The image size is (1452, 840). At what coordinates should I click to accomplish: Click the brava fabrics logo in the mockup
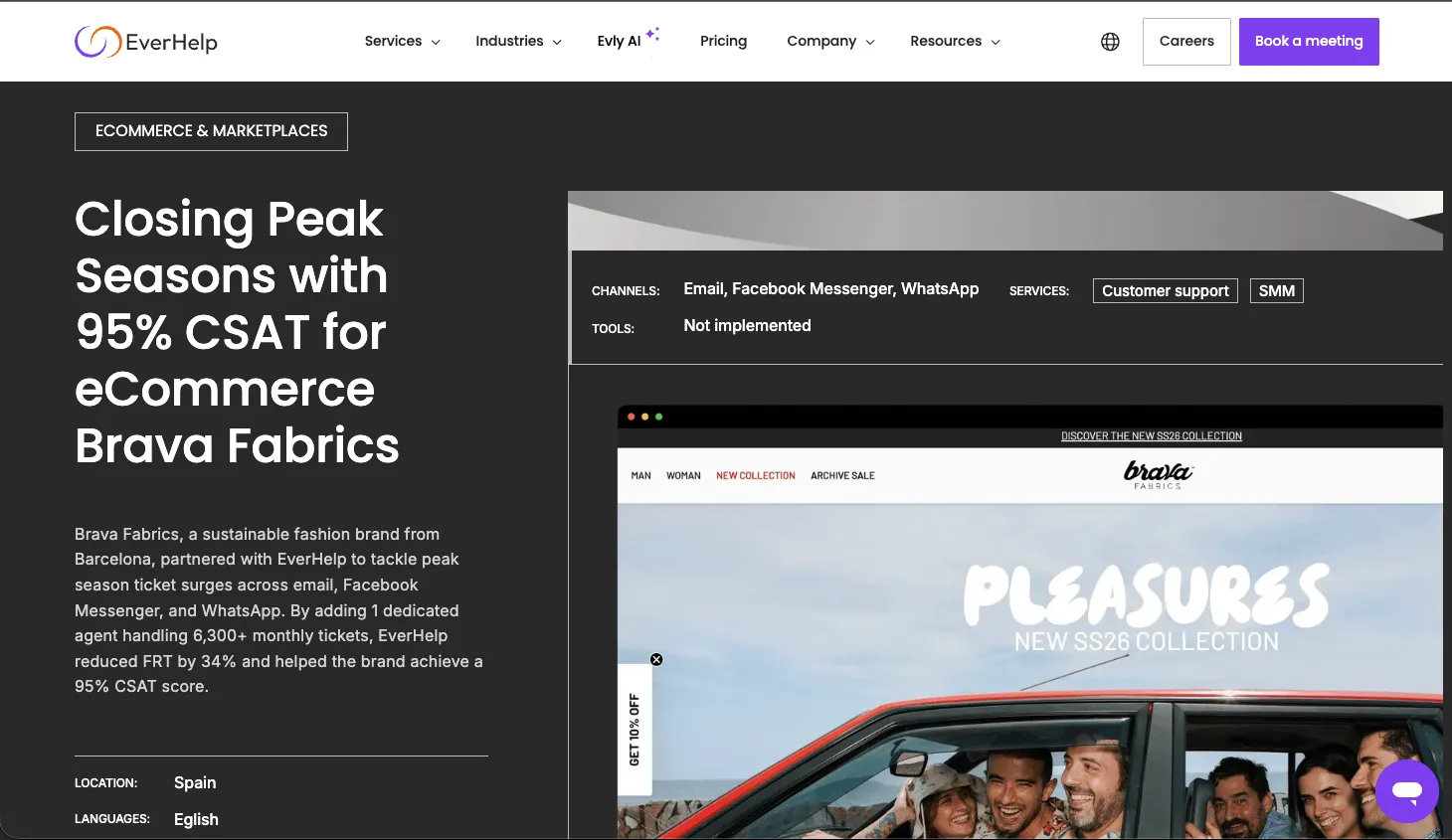point(1156,474)
